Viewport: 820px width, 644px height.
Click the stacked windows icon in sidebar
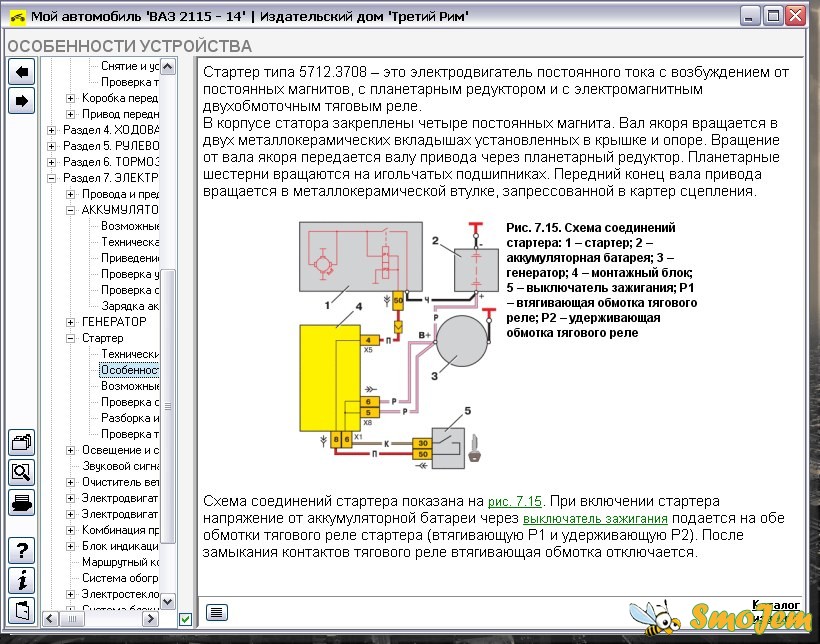(21, 443)
